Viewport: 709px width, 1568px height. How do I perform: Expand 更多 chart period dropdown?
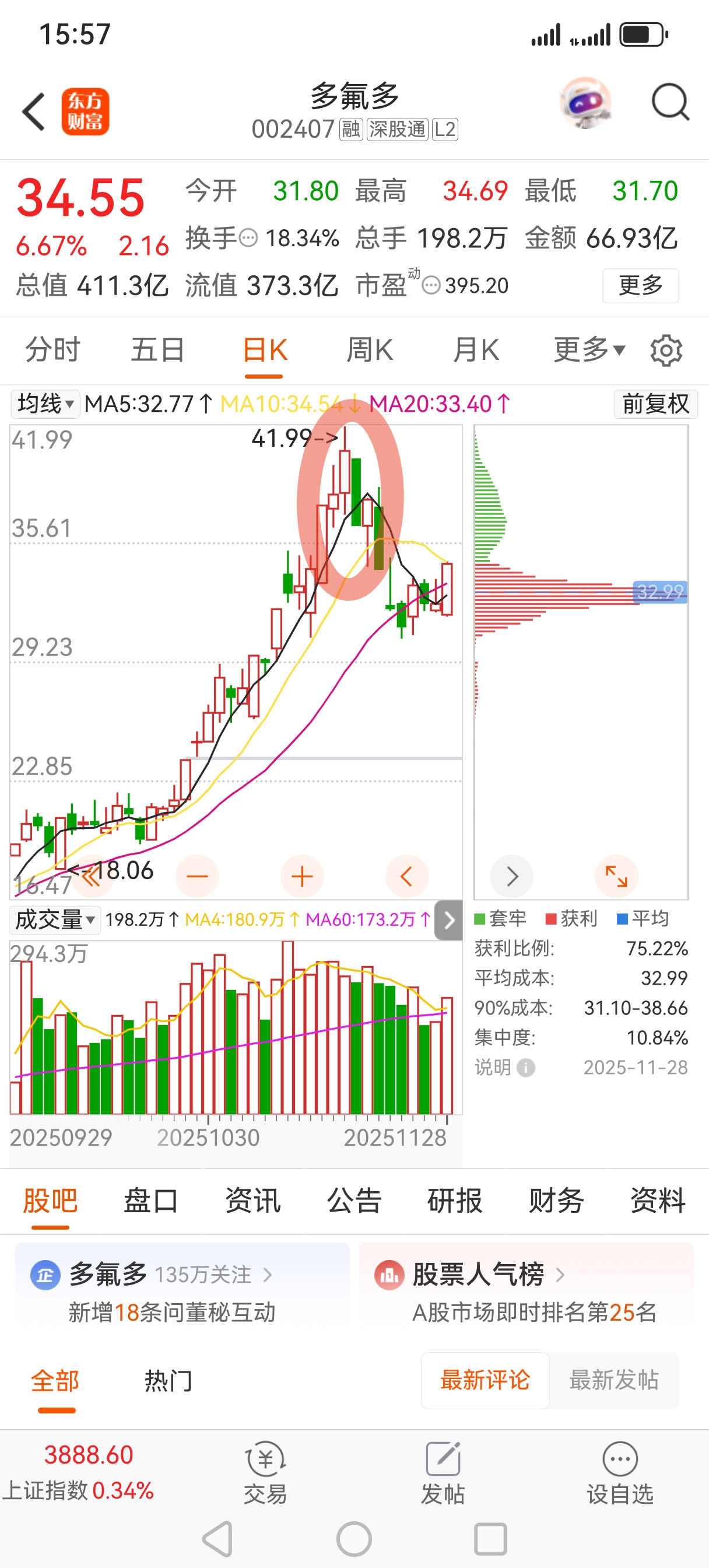(589, 350)
